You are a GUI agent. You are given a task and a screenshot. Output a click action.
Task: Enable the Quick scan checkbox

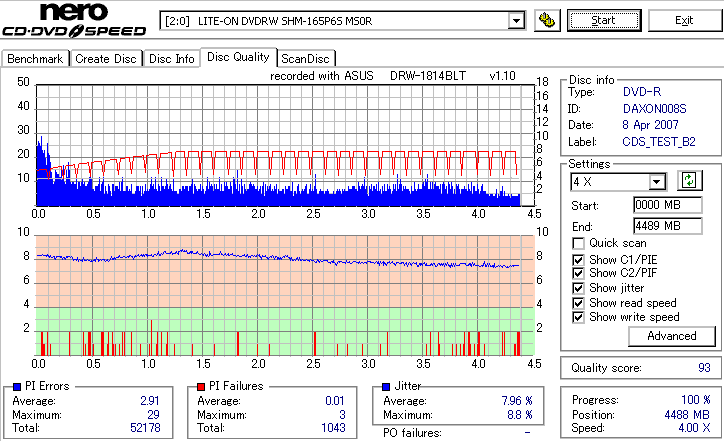tap(578, 243)
